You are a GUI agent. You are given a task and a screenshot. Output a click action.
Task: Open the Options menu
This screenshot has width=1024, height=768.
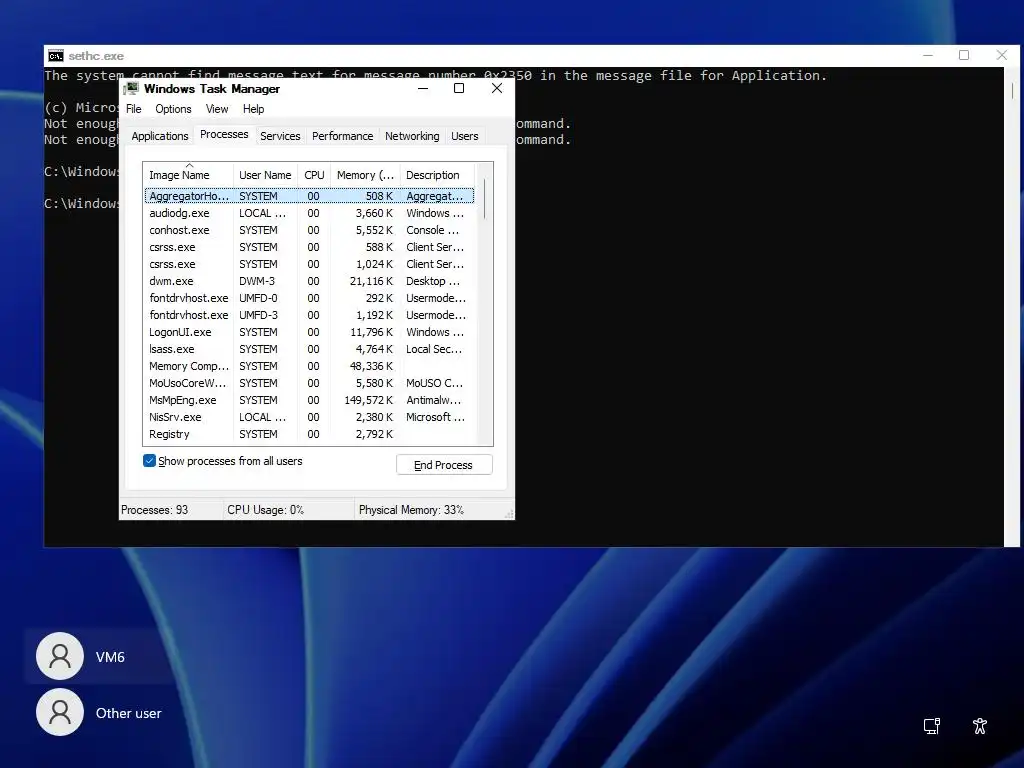pyautogui.click(x=173, y=109)
